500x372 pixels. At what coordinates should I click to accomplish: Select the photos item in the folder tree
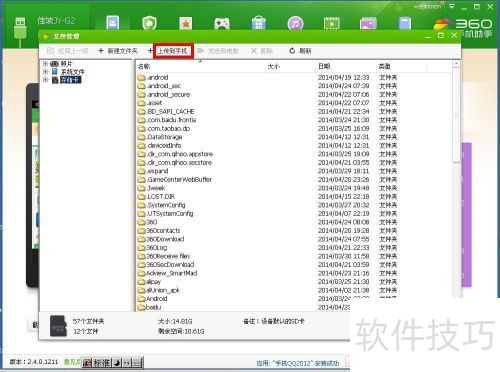(67, 63)
